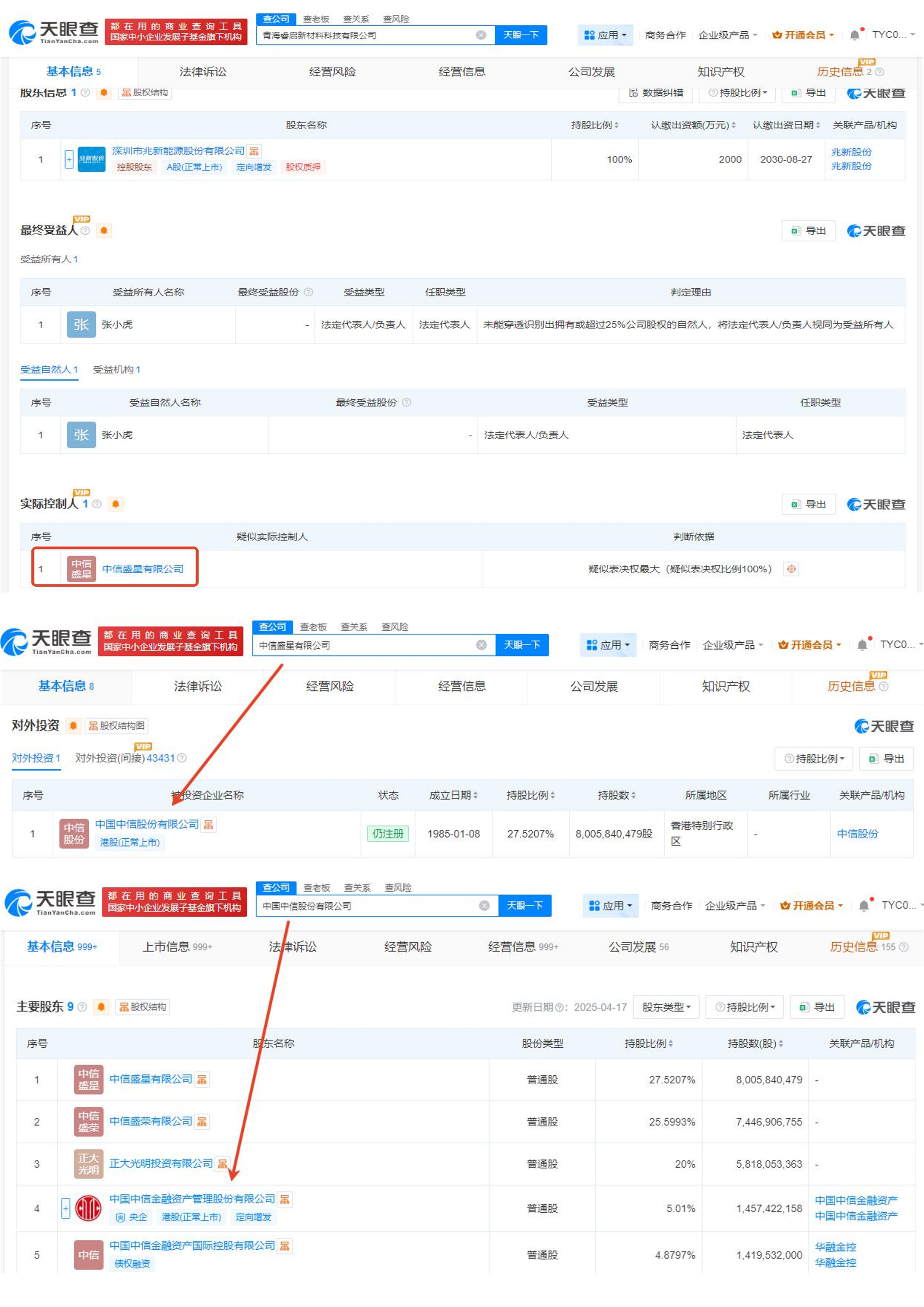Open 持股比例 dropdown in 对外投资 section
Image resolution: width=924 pixels, height=1307 pixels.
pos(814,759)
